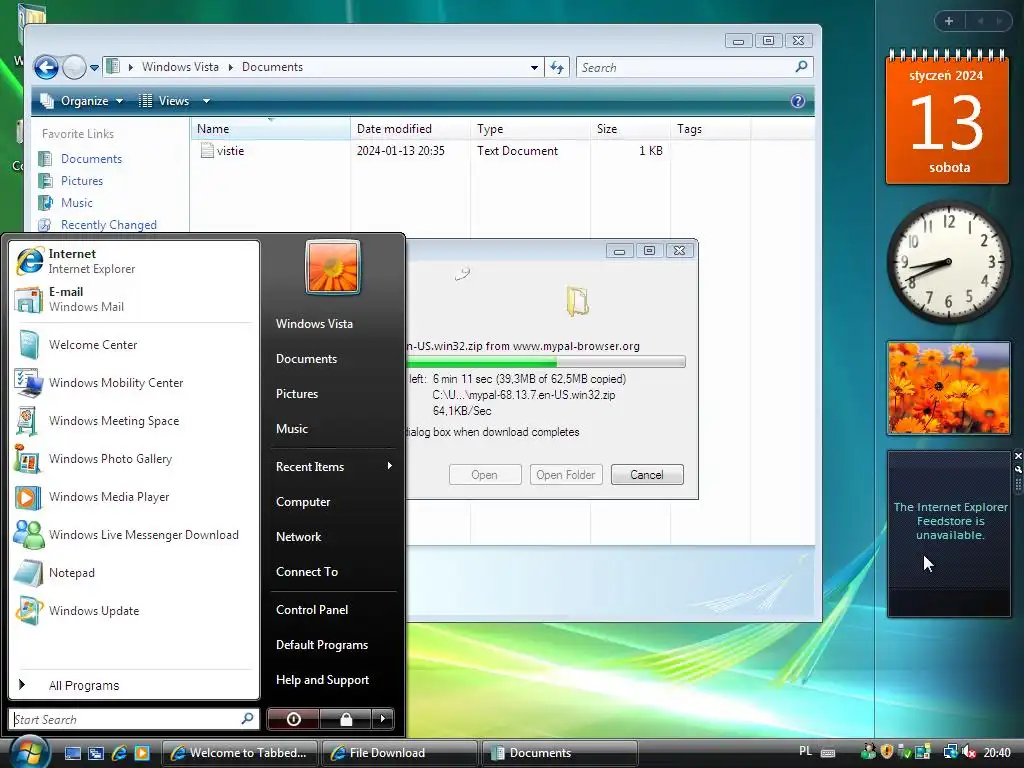Sort by Date modified column header
The height and width of the screenshot is (768, 1024).
[x=409, y=129]
